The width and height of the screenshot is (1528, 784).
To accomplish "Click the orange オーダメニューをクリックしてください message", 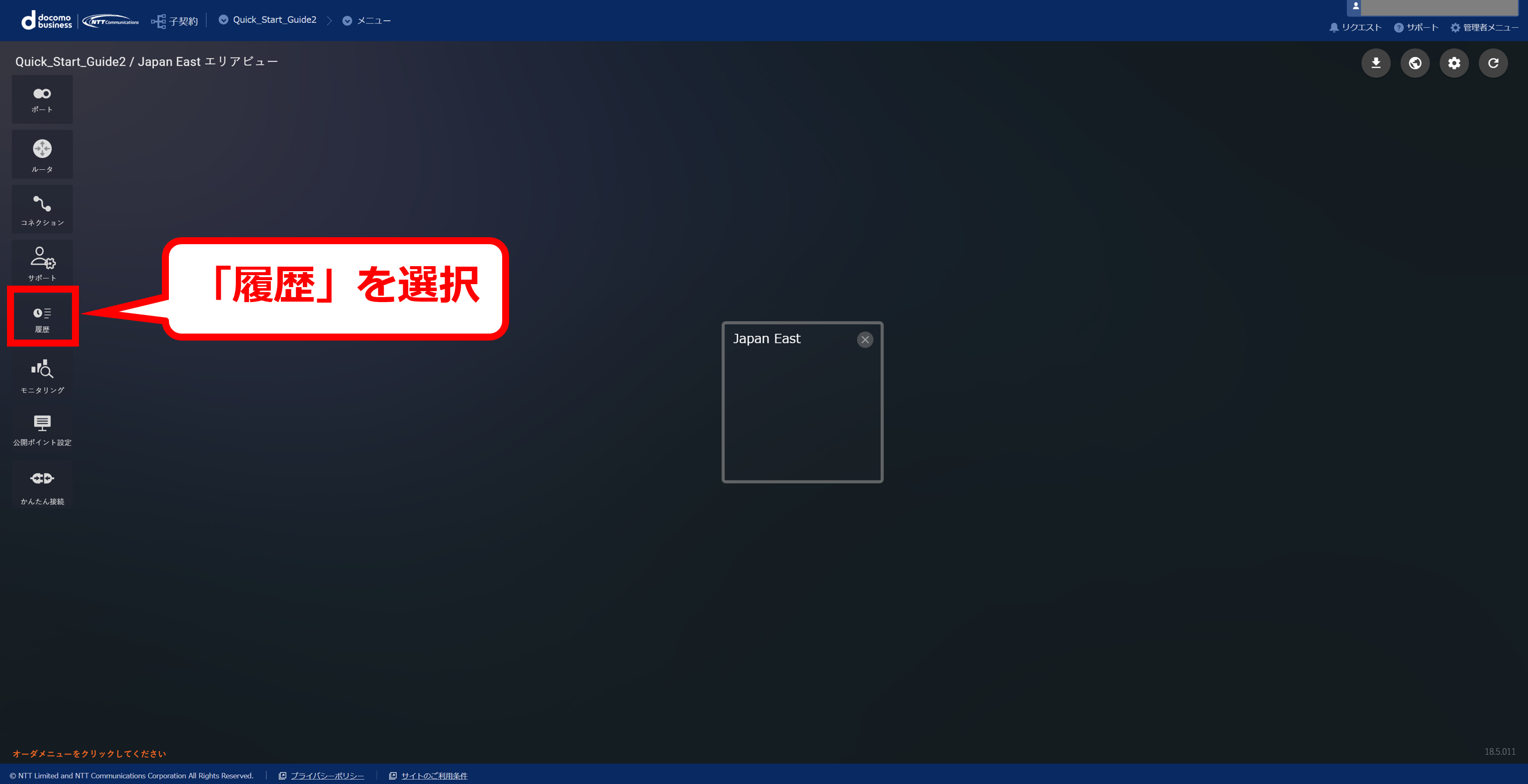I will coord(89,754).
